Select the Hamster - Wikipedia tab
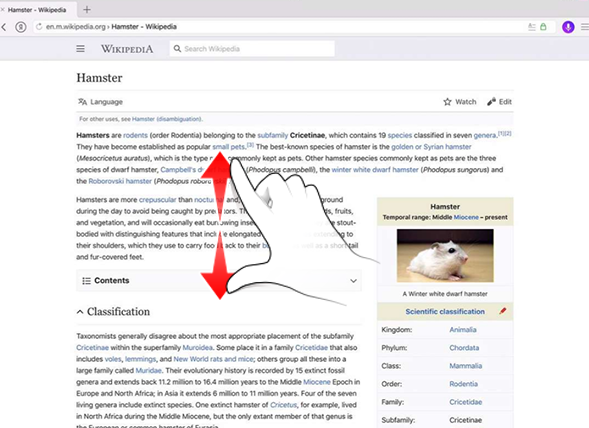Screen dimensions: 589x428 pyautogui.click(x=37, y=10)
